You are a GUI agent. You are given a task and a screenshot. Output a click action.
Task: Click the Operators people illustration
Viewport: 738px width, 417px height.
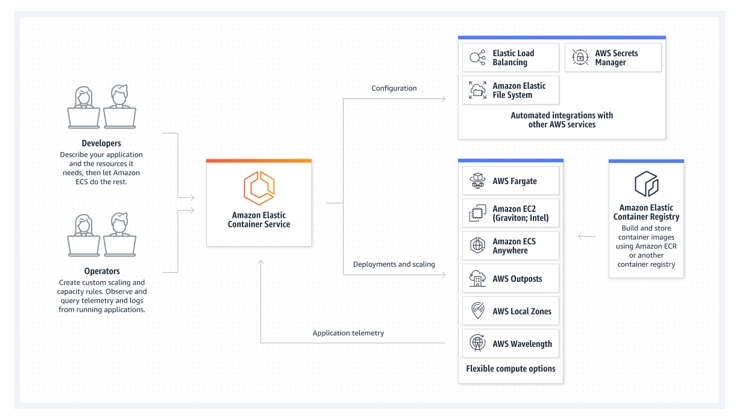[102, 235]
